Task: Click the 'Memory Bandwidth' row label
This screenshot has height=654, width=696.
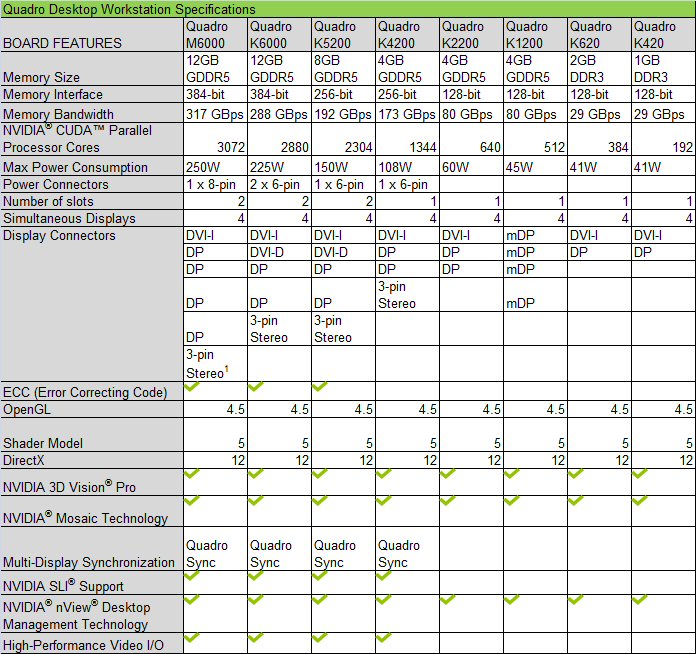Action: (58, 115)
